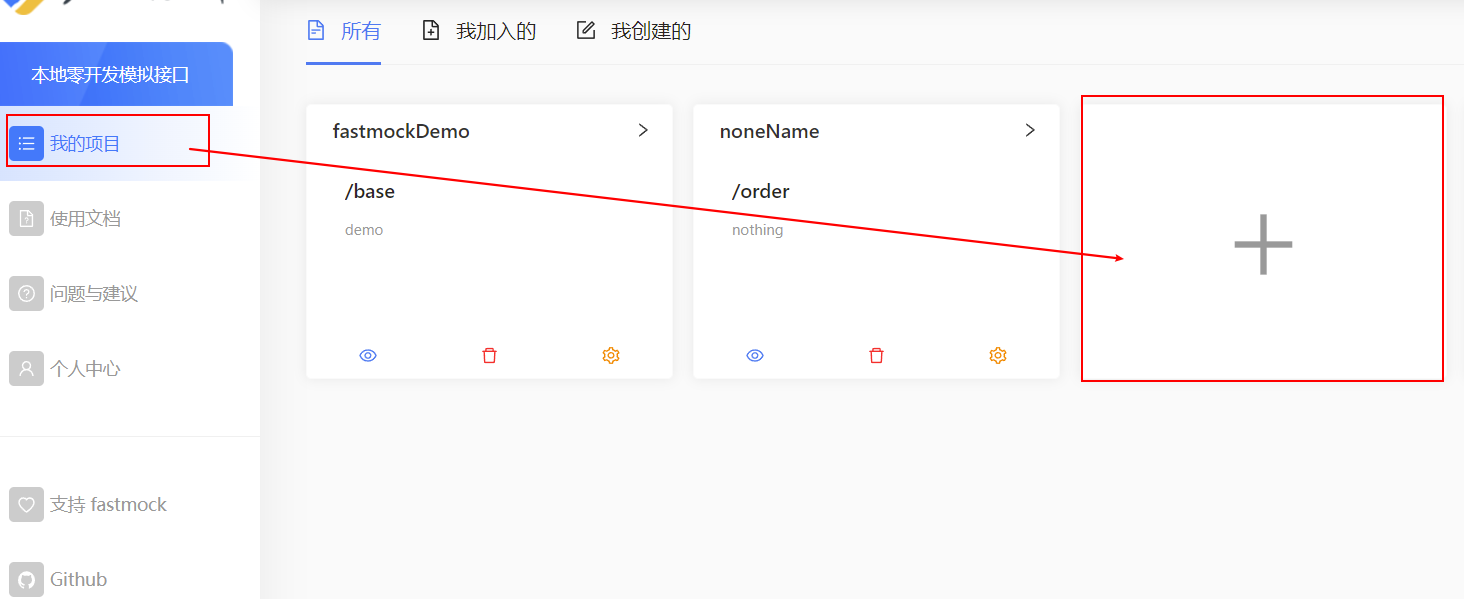Click the heart icon for support fastmock
Viewport: 1464px width, 599px height.
pos(26,505)
